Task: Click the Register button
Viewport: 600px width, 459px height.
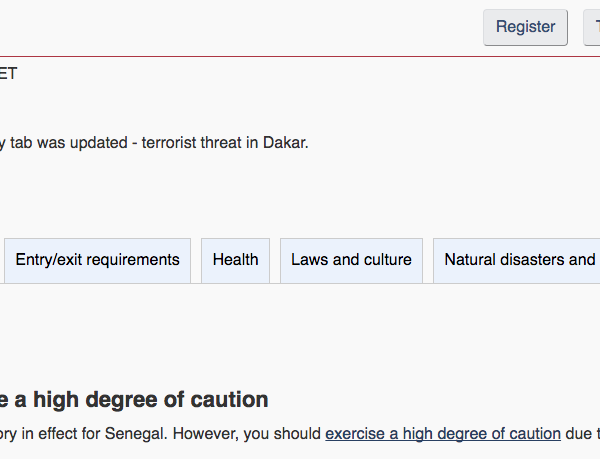Action: pos(525,27)
